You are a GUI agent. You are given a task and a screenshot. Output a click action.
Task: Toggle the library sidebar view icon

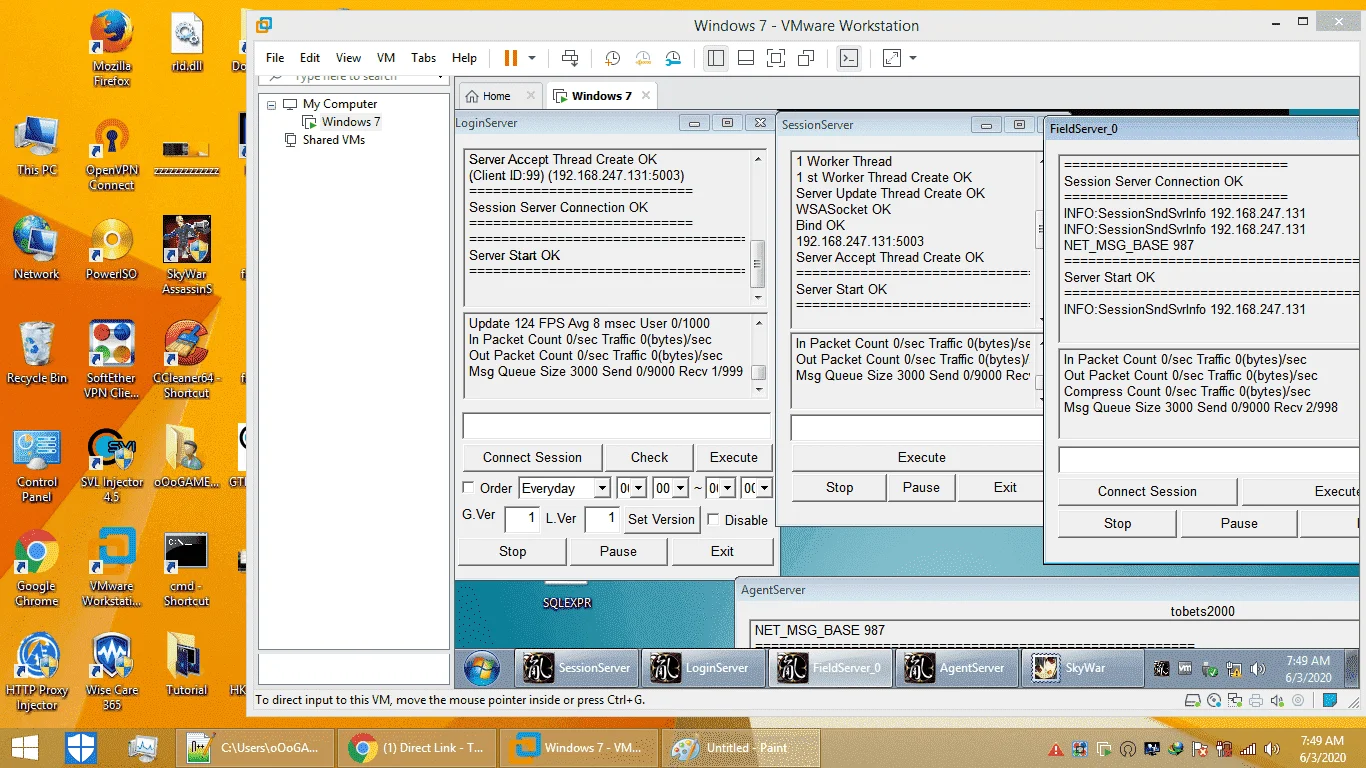[716, 58]
